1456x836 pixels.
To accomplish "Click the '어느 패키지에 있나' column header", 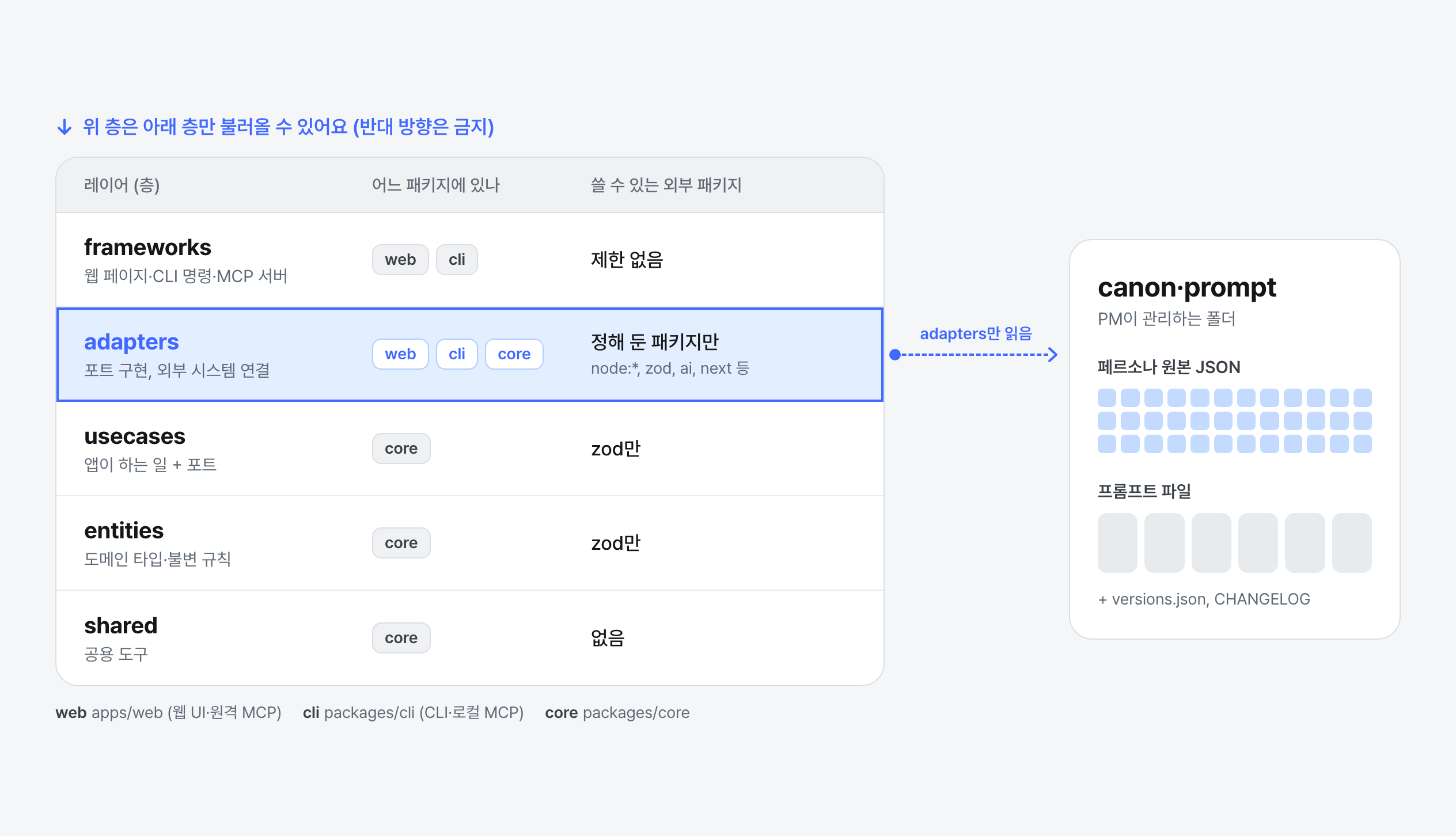I will tap(436, 185).
